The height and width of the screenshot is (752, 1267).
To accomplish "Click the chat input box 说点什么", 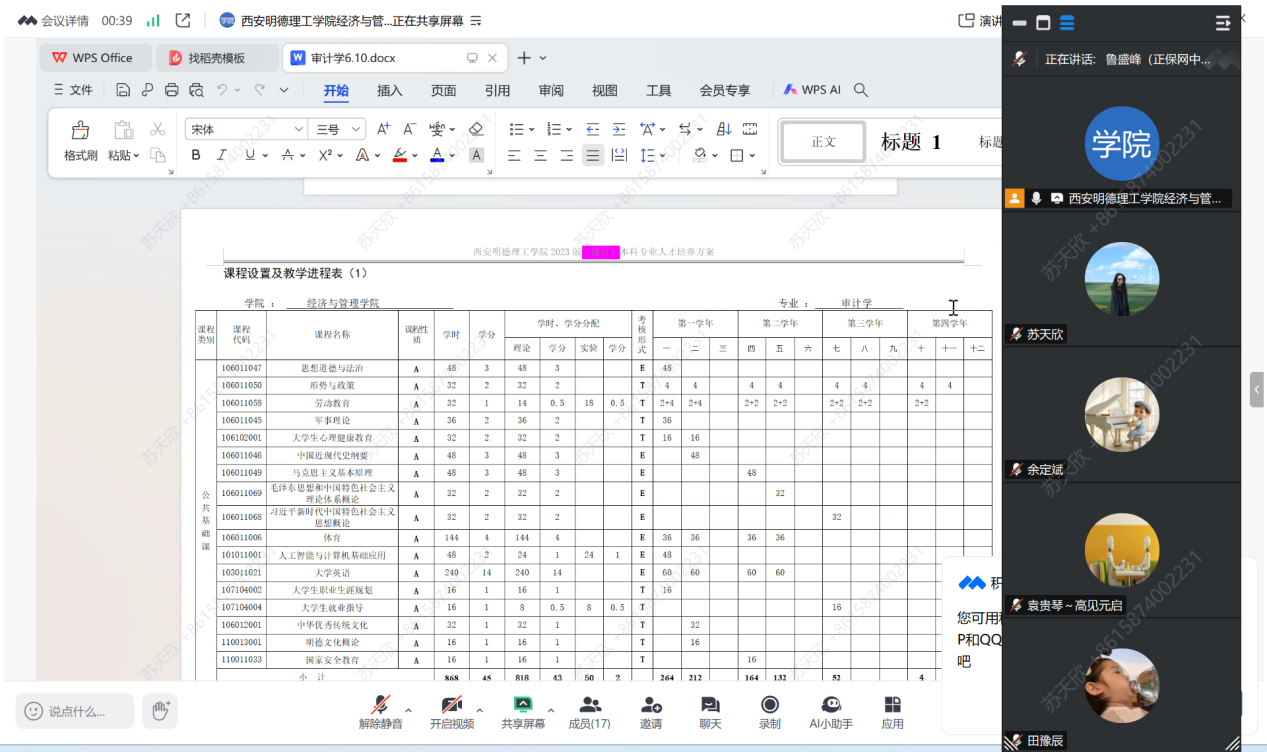I will click(76, 711).
